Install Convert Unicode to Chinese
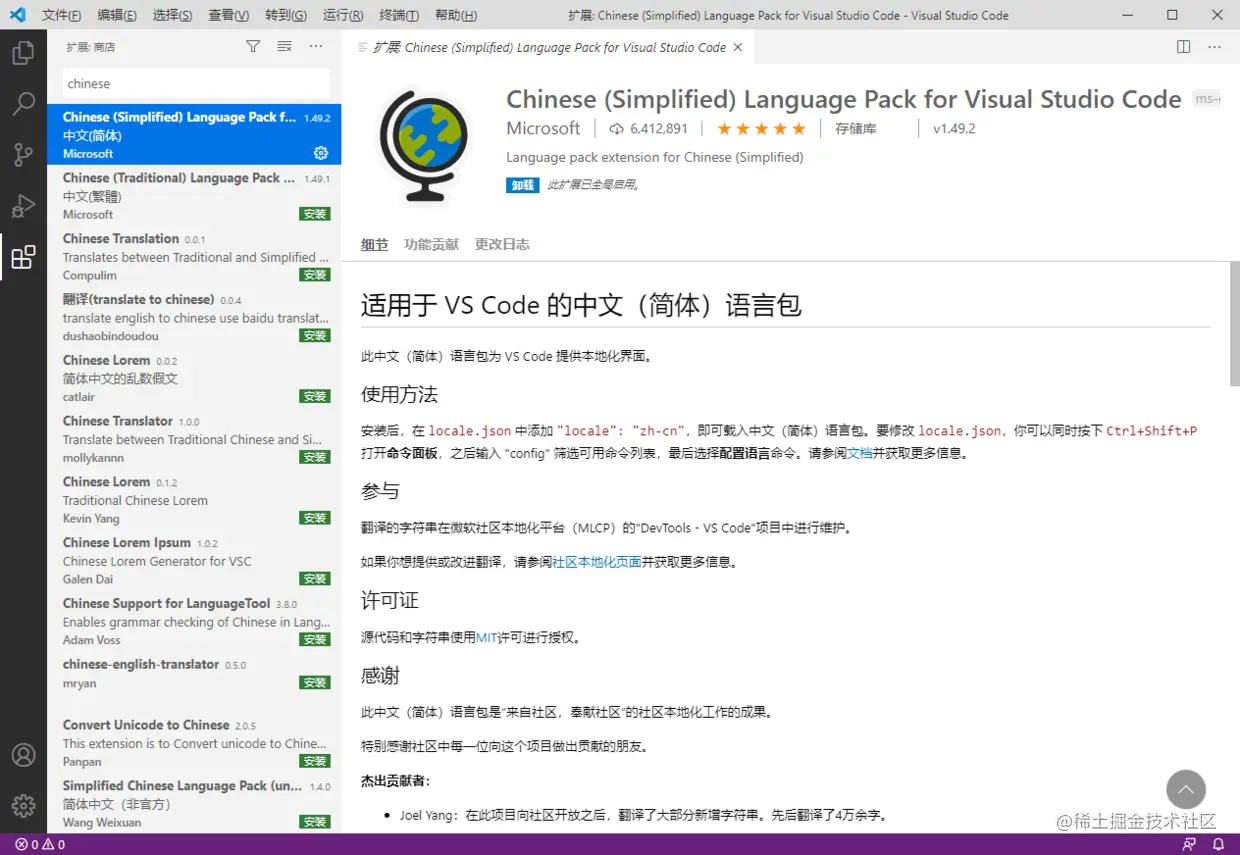 (315, 762)
